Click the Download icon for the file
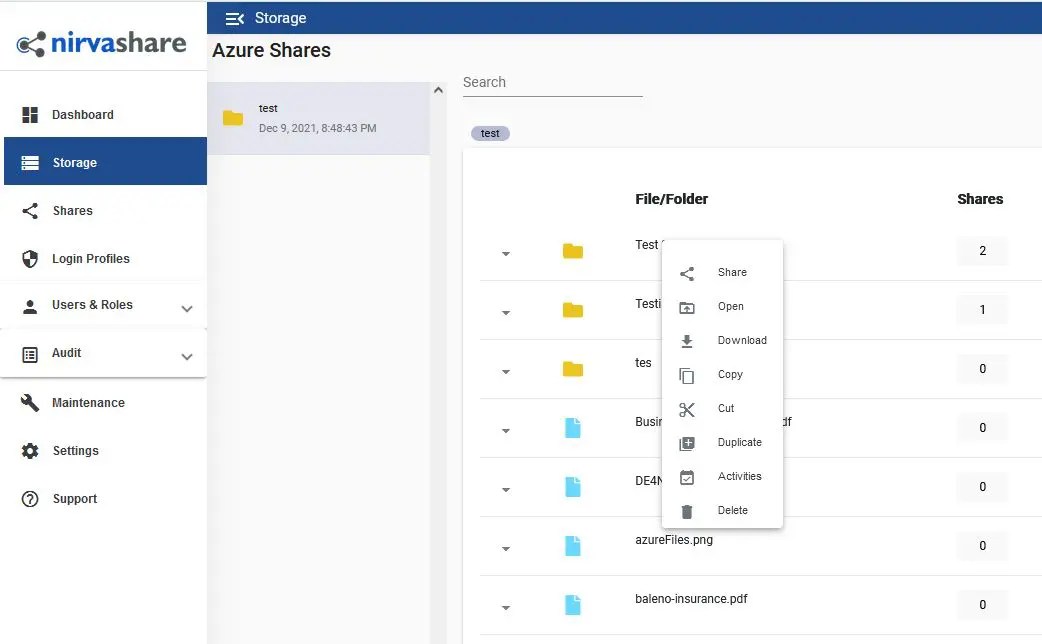 (x=687, y=340)
